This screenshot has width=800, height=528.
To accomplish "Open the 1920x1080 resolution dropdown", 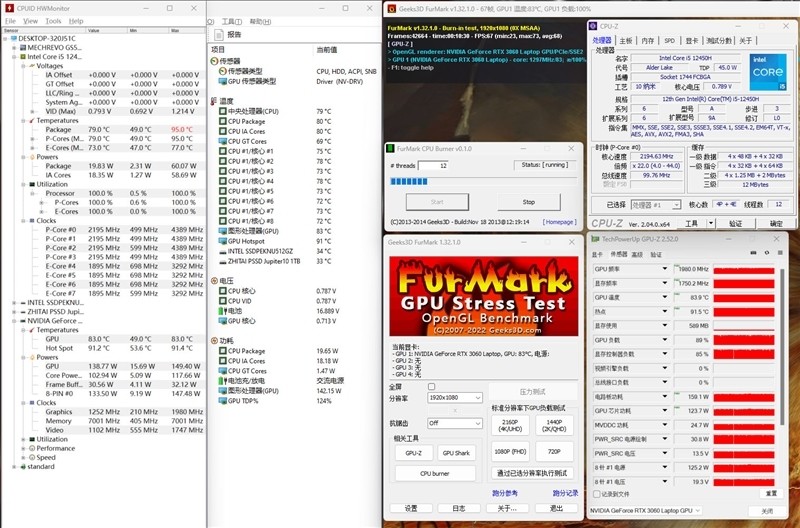I will (x=454, y=397).
